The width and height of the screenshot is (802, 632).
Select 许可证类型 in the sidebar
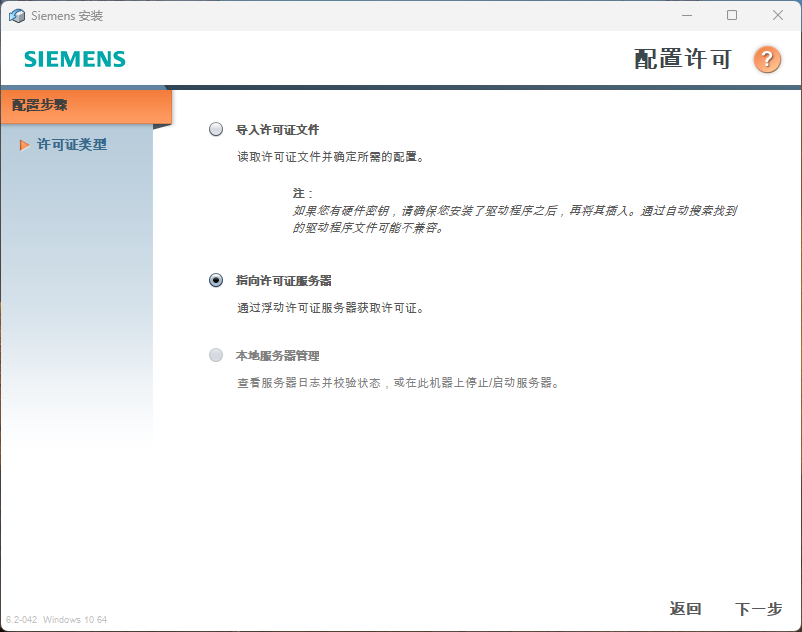(70, 144)
